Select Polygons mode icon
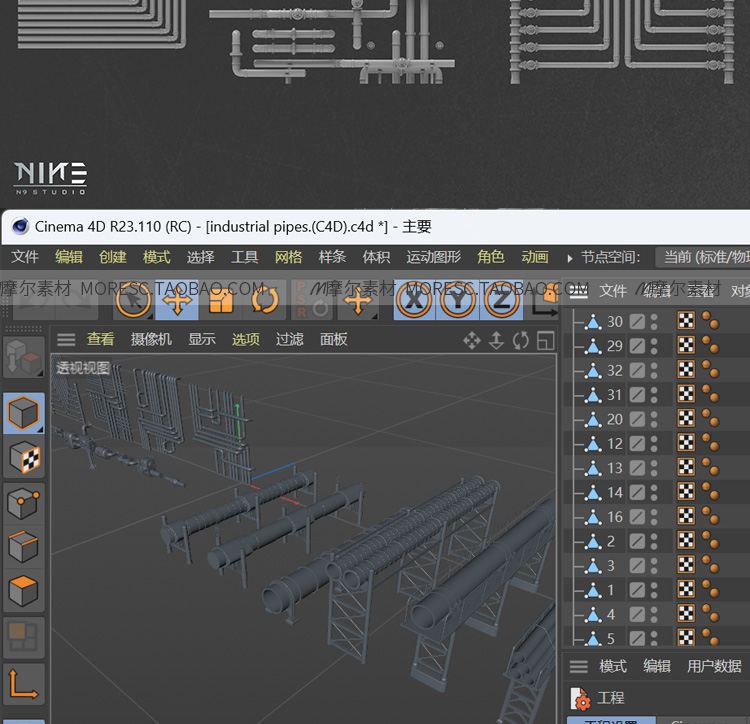 [x=23, y=591]
